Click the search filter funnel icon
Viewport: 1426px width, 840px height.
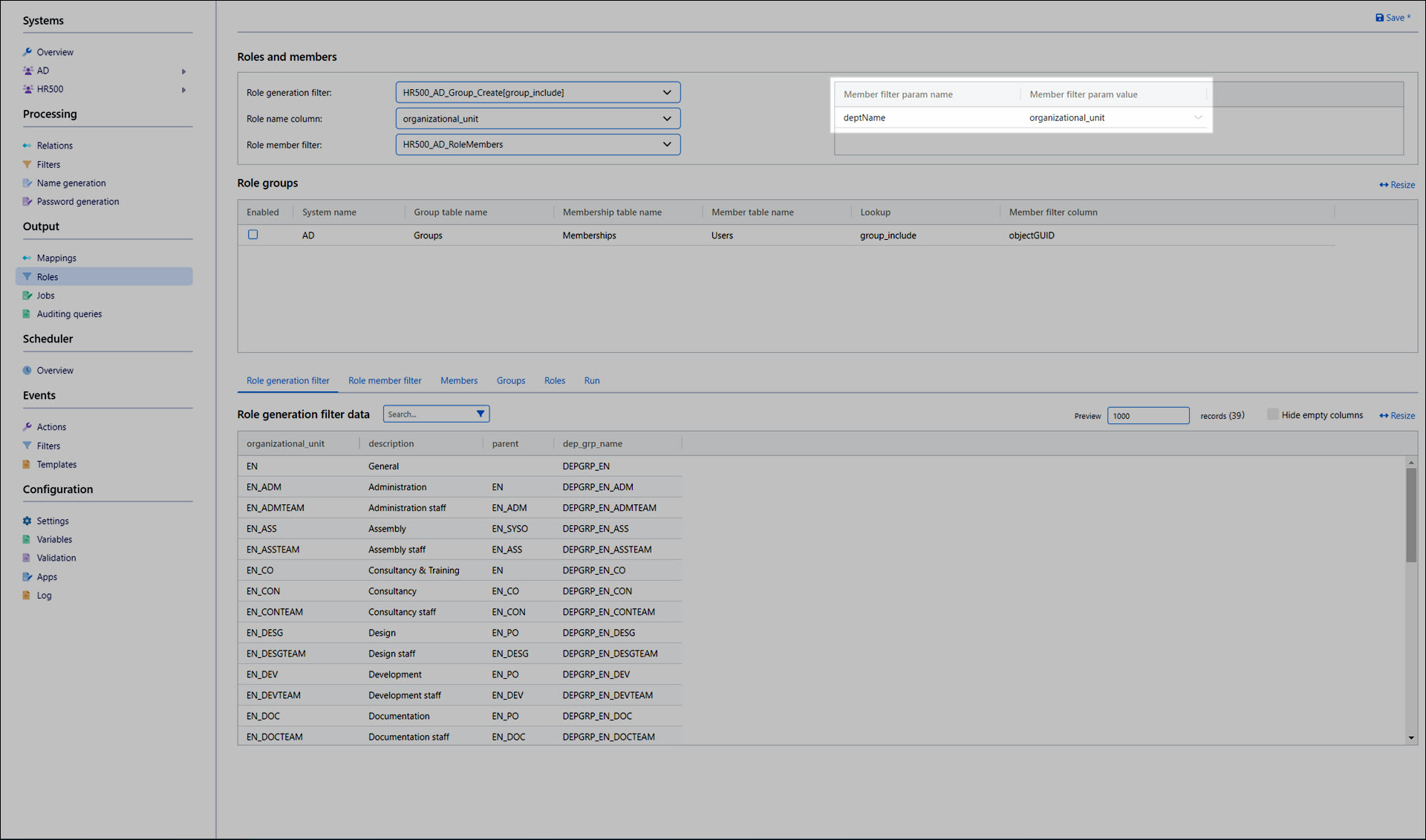pos(481,414)
